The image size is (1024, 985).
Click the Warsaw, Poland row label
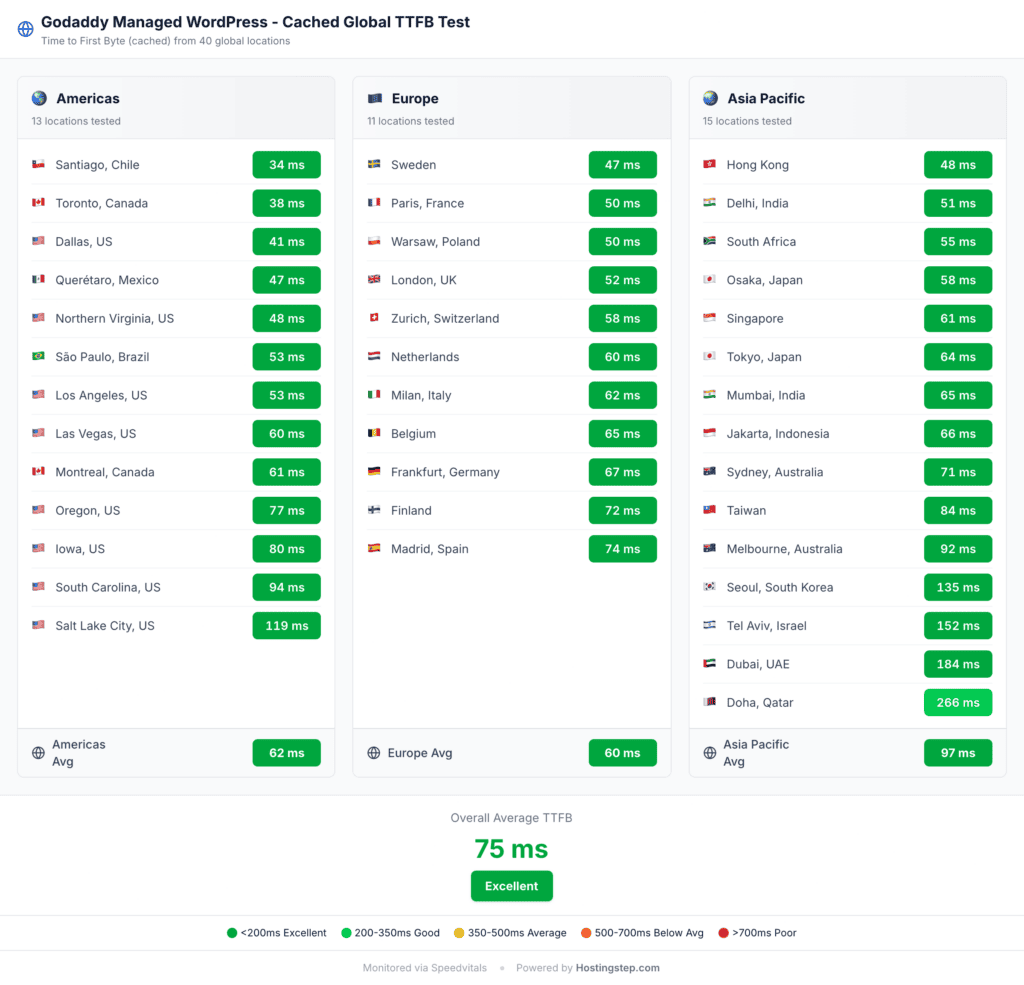[x=435, y=242]
